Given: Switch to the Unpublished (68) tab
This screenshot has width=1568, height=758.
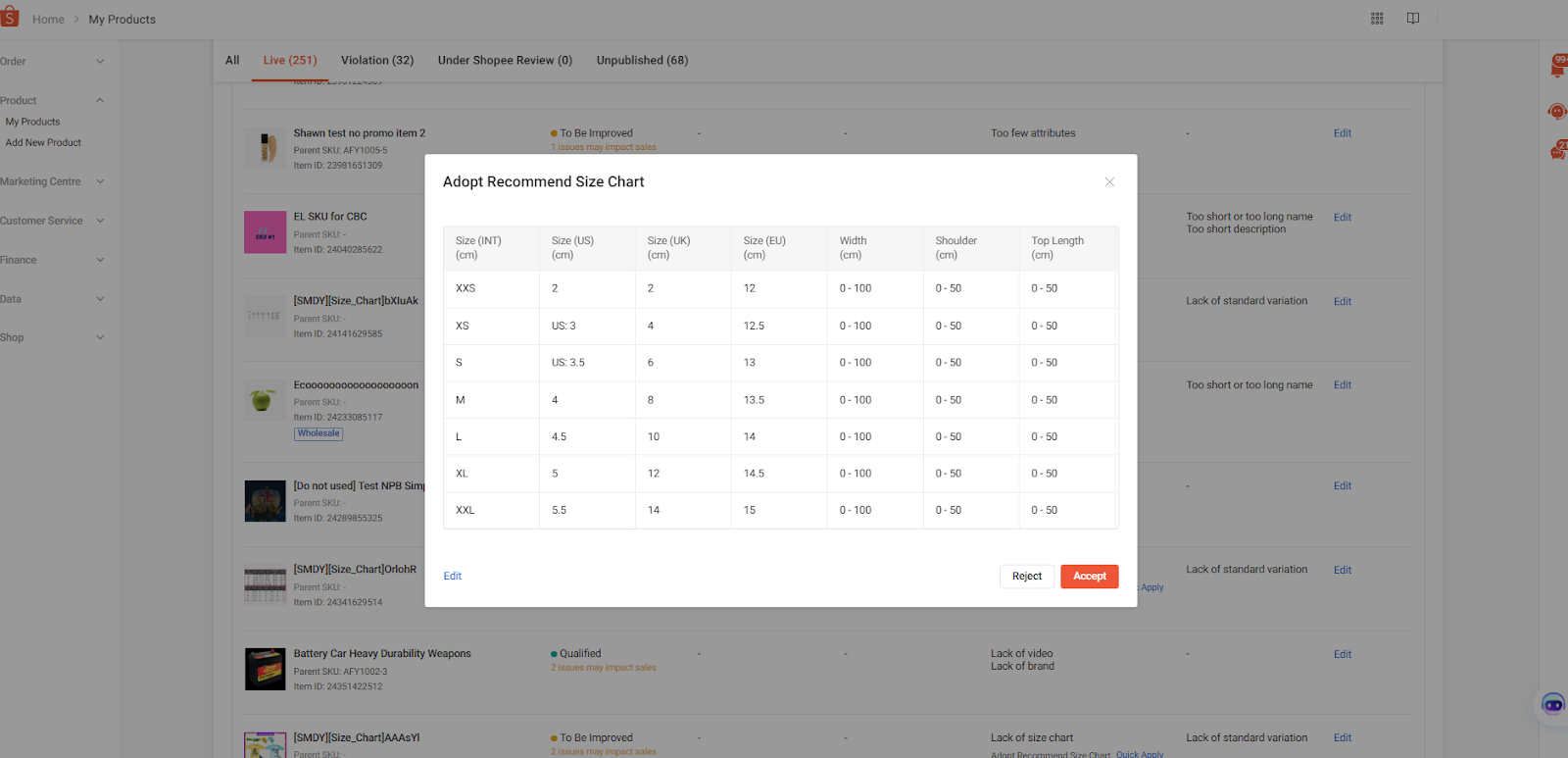Looking at the screenshot, I should (x=642, y=61).
